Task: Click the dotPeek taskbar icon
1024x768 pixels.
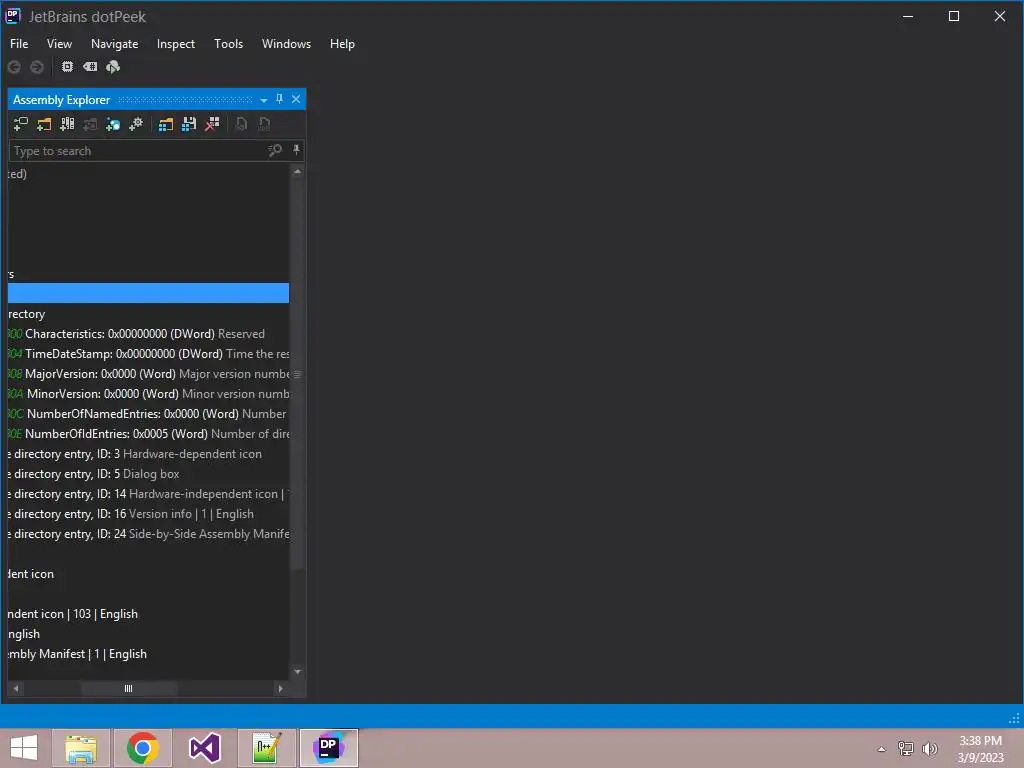Action: point(328,748)
